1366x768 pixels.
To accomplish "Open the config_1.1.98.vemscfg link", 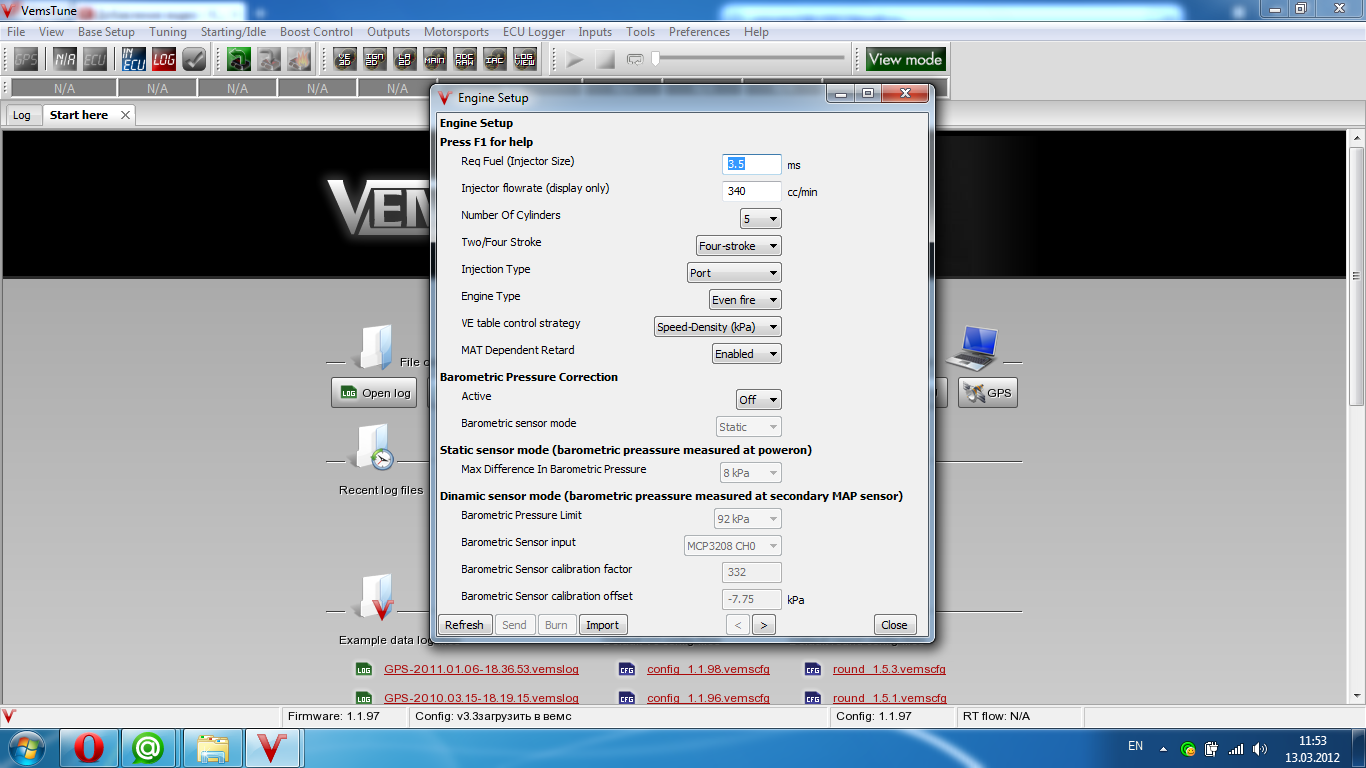I will [x=708, y=670].
